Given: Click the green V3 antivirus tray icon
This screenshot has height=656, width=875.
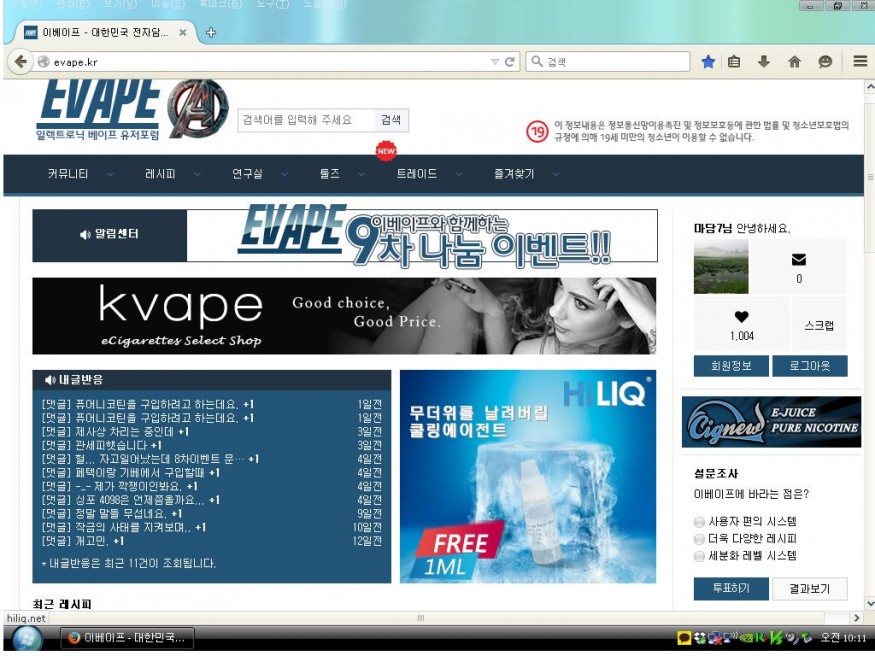Looking at the screenshot, I should (x=776, y=638).
